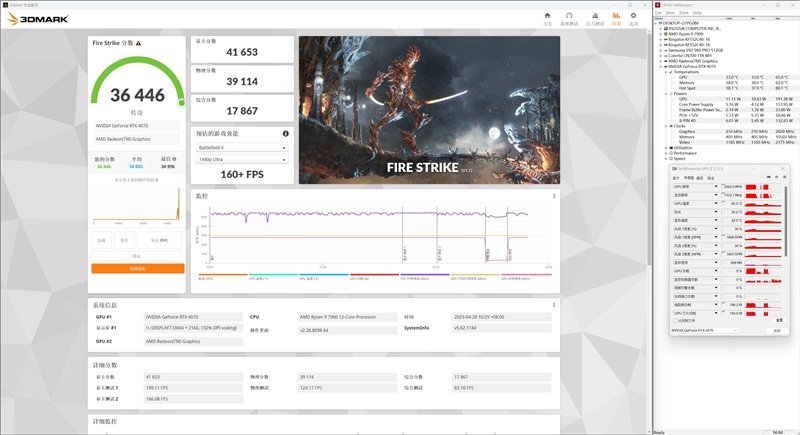The height and width of the screenshot is (435, 800).
Task: Open the system info three-dot menu
Action: click(x=554, y=305)
